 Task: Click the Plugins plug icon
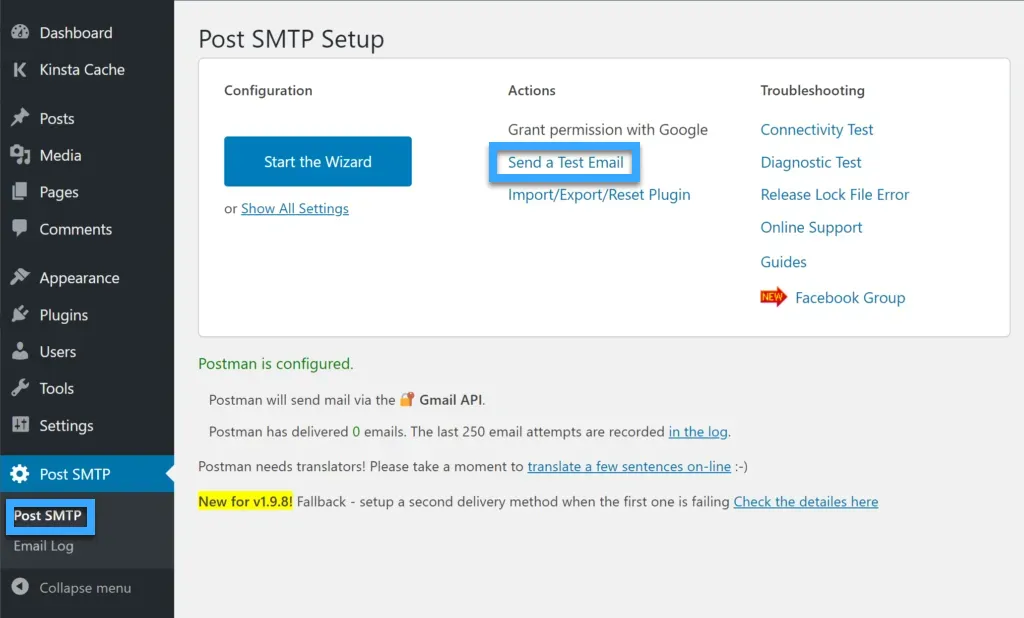coord(22,314)
